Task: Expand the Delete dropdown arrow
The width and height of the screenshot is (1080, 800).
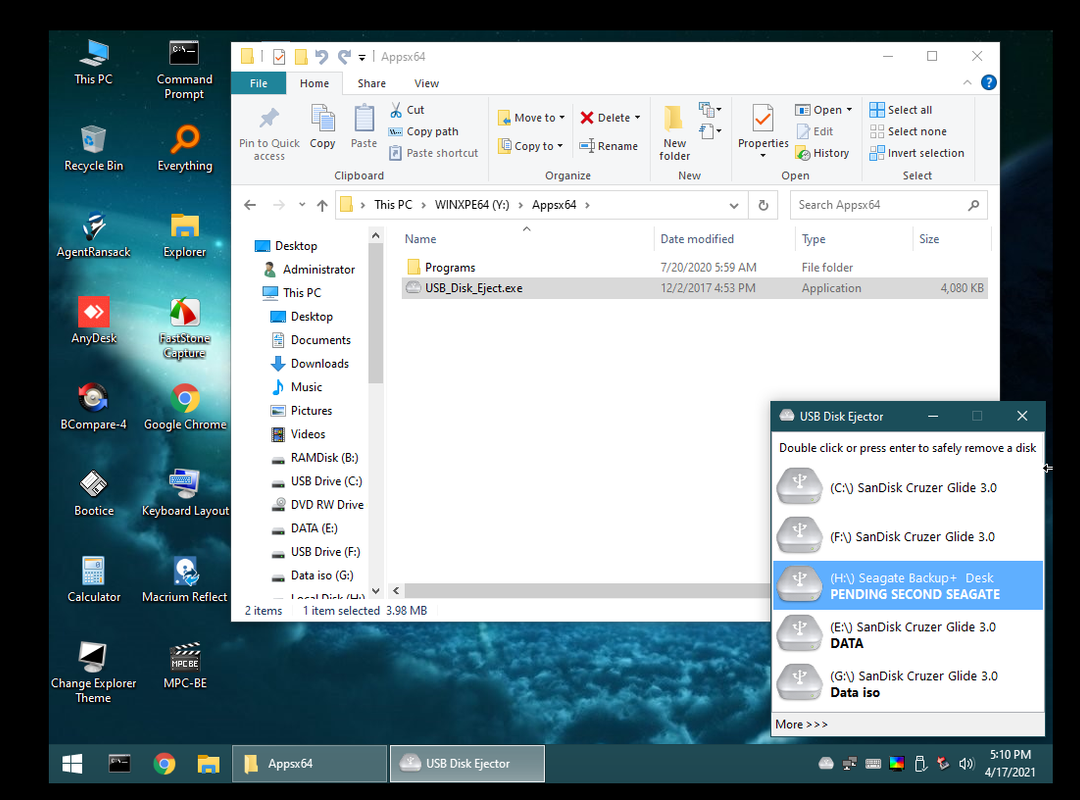Action: 638,118
